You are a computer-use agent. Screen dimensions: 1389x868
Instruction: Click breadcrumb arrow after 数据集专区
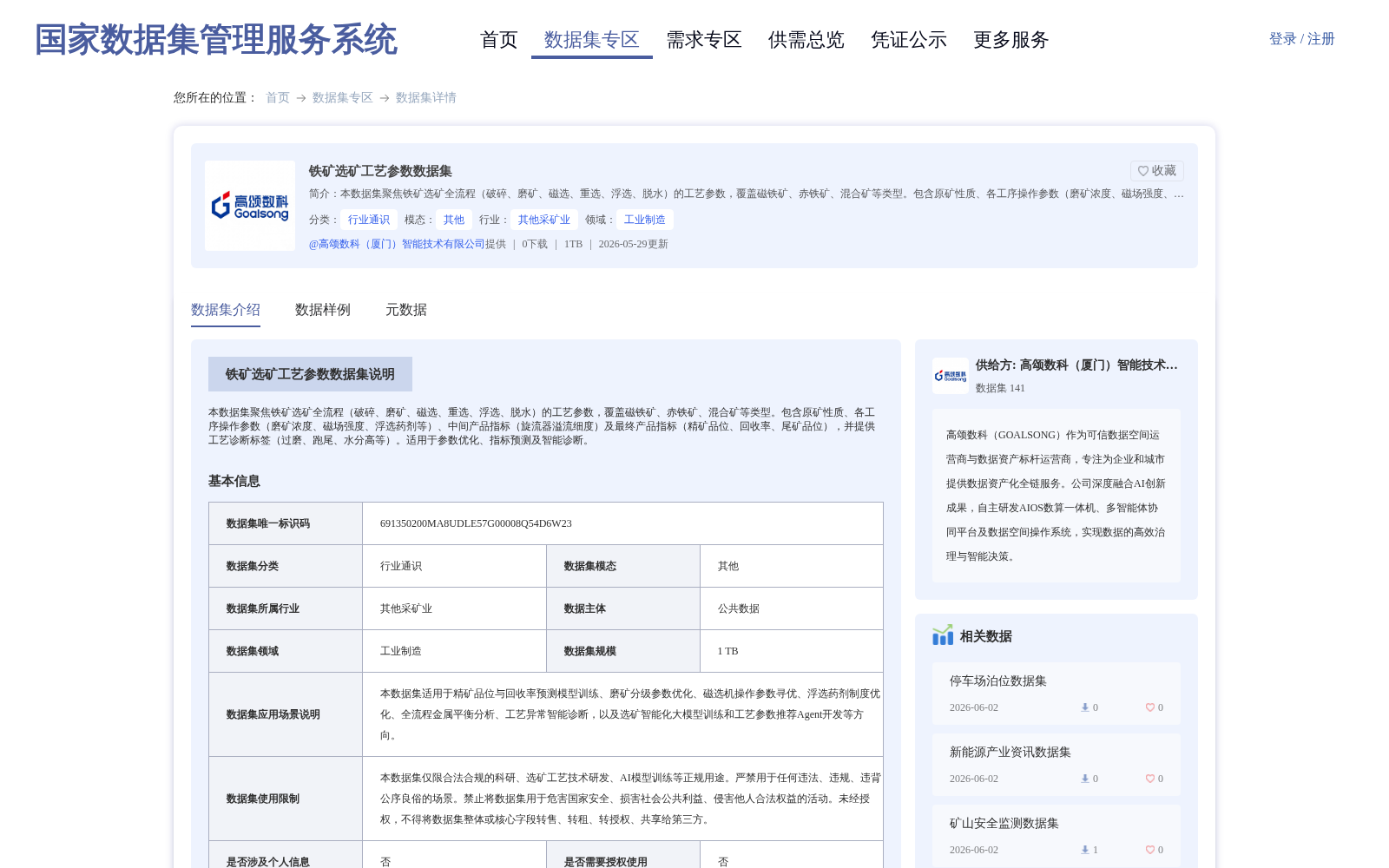coord(385,98)
